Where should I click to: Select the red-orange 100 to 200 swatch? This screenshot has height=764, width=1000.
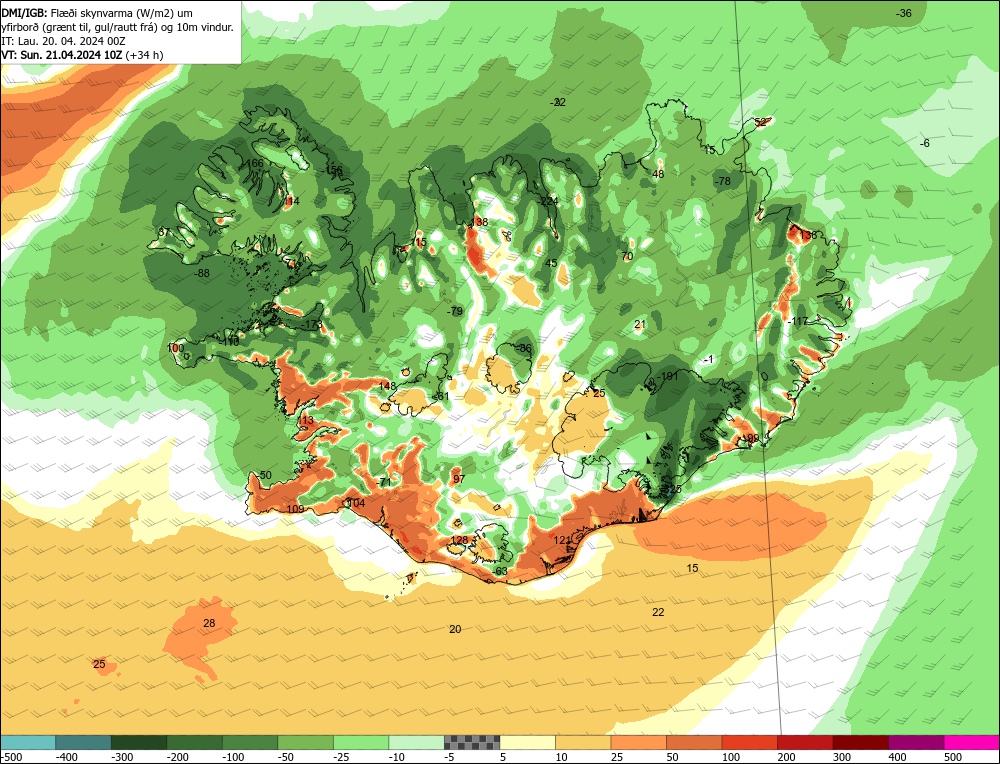coord(749,742)
